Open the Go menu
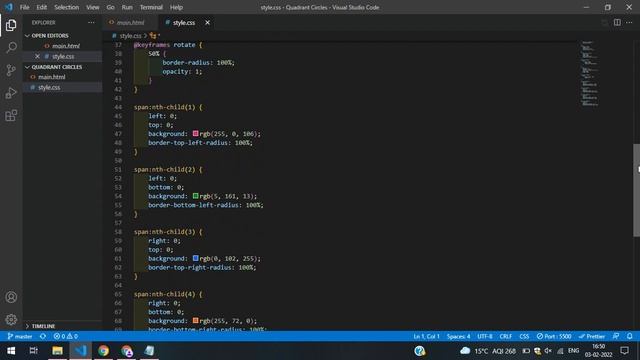This screenshot has width=640, height=360. (x=110, y=7)
